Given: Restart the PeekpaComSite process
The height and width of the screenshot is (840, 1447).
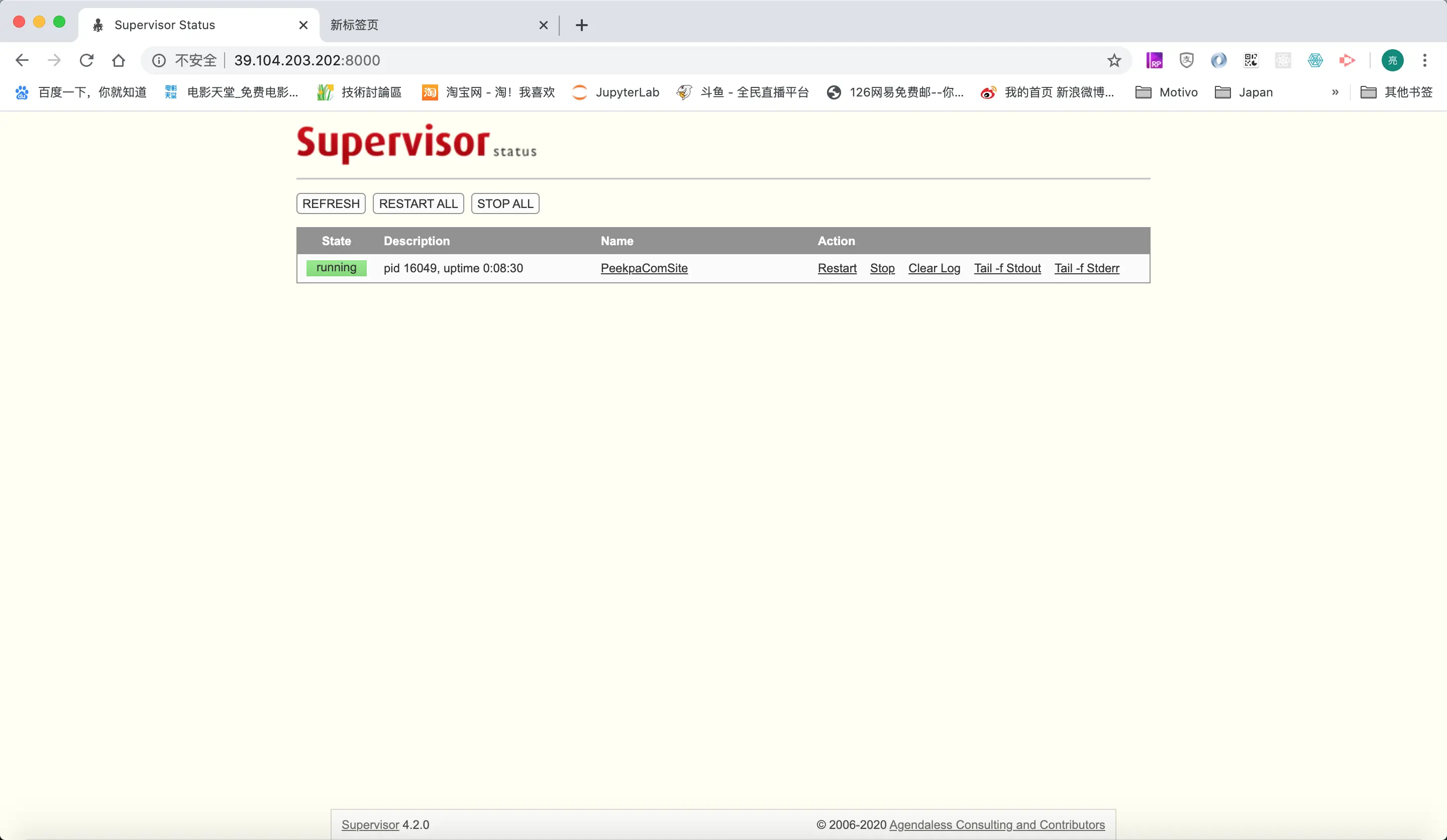Looking at the screenshot, I should (x=837, y=268).
